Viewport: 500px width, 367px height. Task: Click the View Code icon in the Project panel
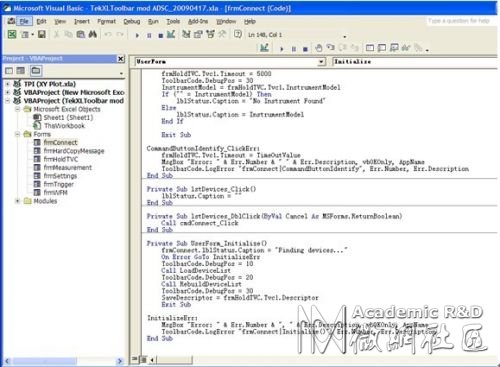[x=9, y=71]
